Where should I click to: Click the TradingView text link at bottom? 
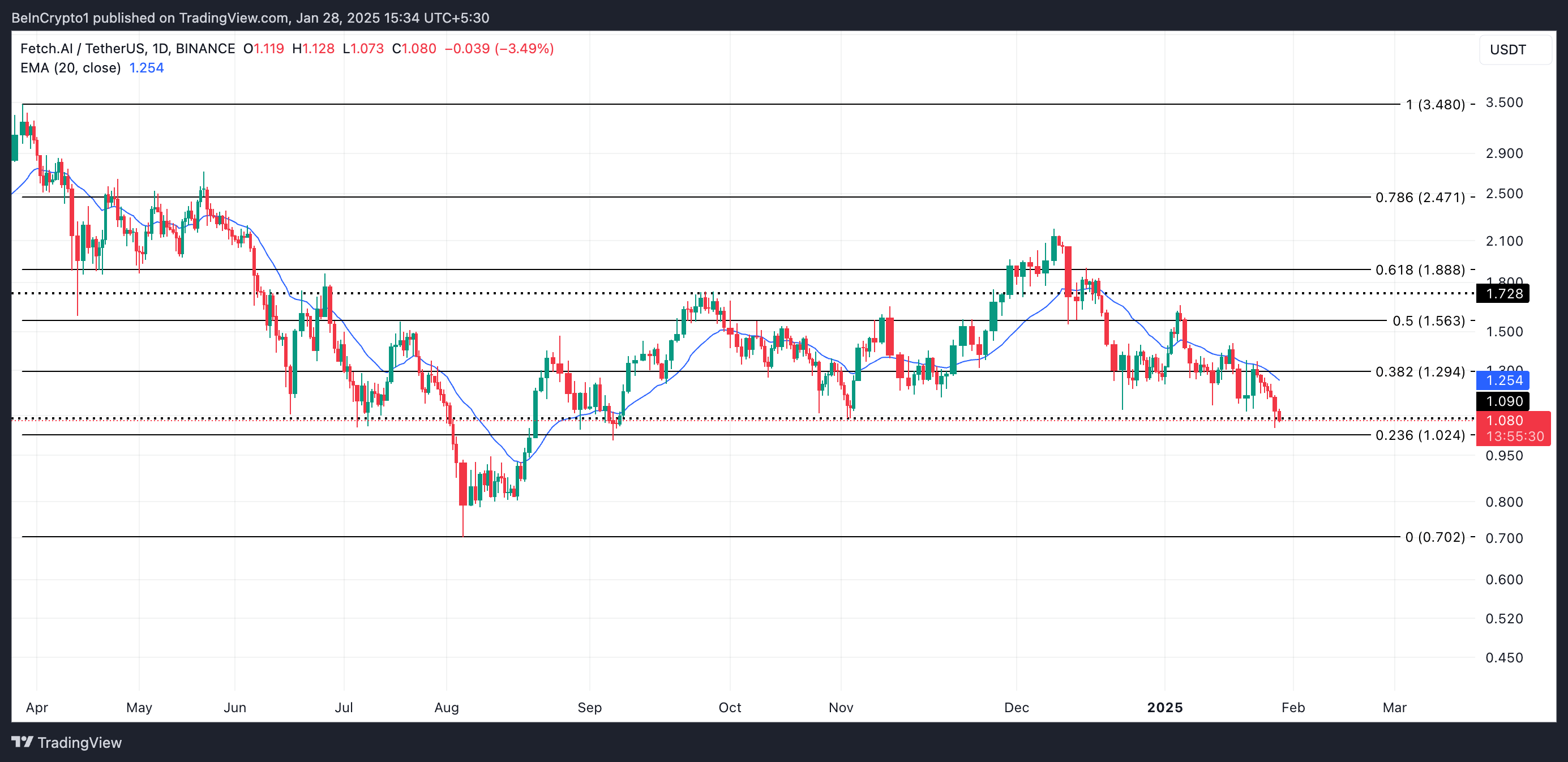point(79,743)
